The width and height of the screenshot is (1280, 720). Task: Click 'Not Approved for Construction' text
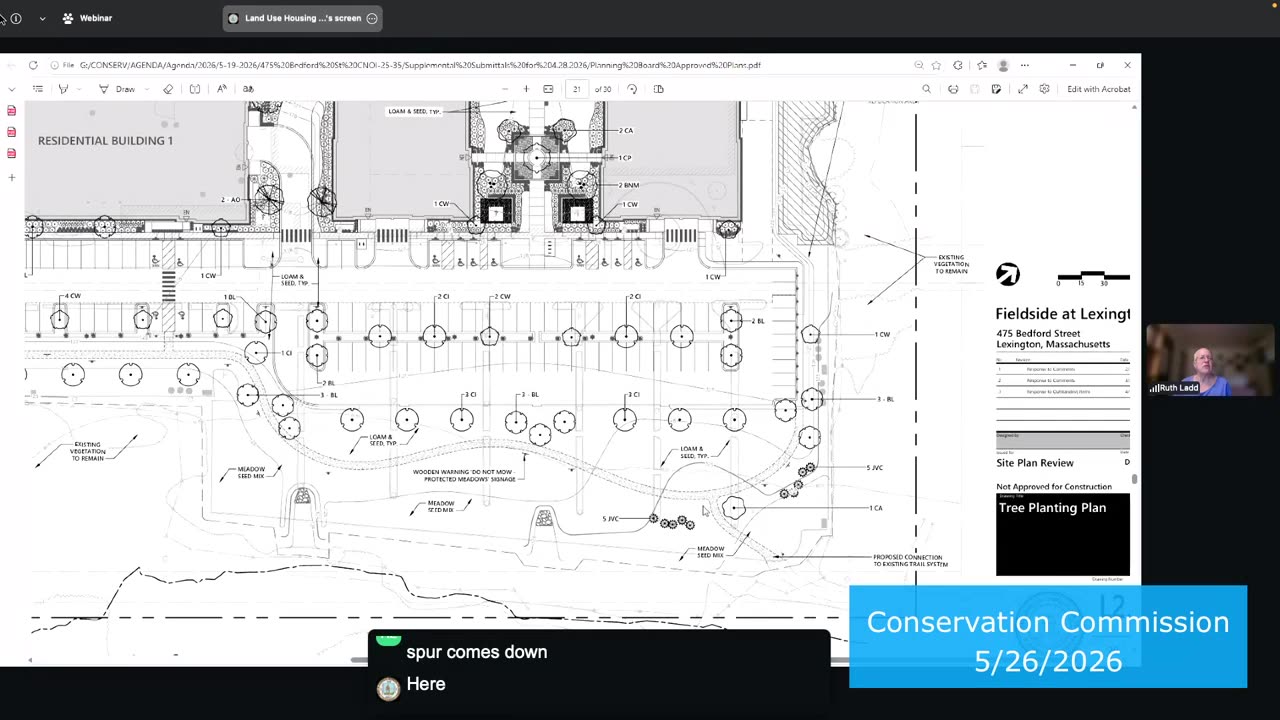click(1054, 487)
